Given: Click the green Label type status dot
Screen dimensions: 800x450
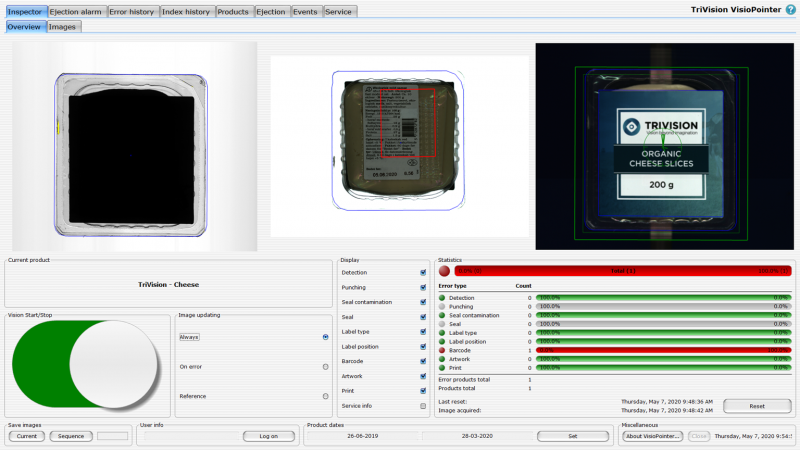Looking at the screenshot, I should pyautogui.click(x=442, y=332).
